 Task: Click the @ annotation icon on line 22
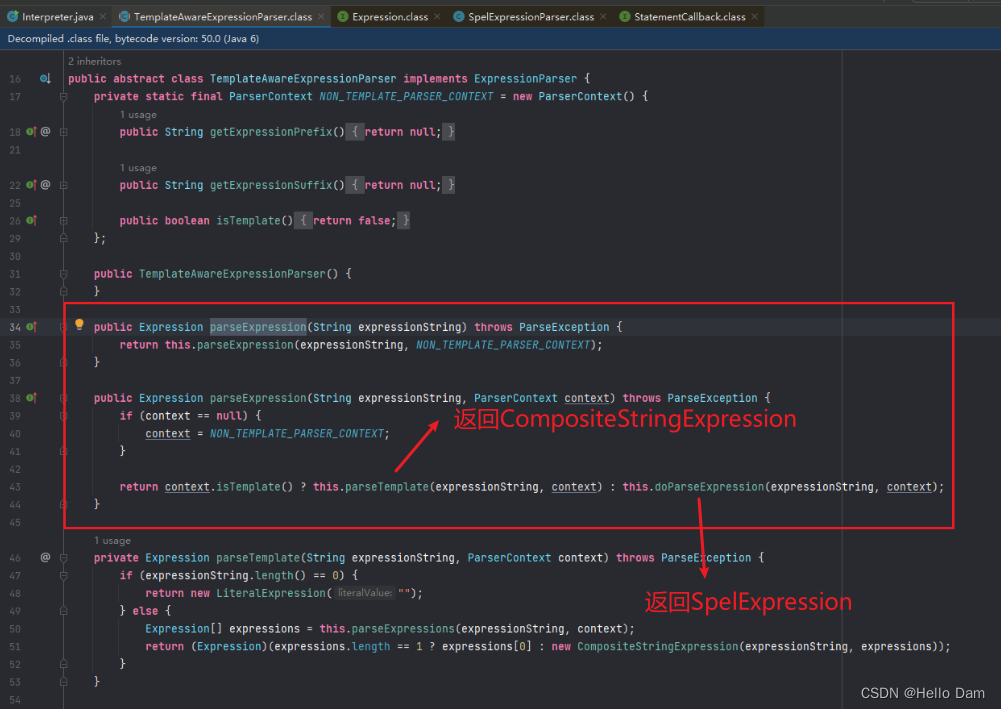[x=45, y=184]
